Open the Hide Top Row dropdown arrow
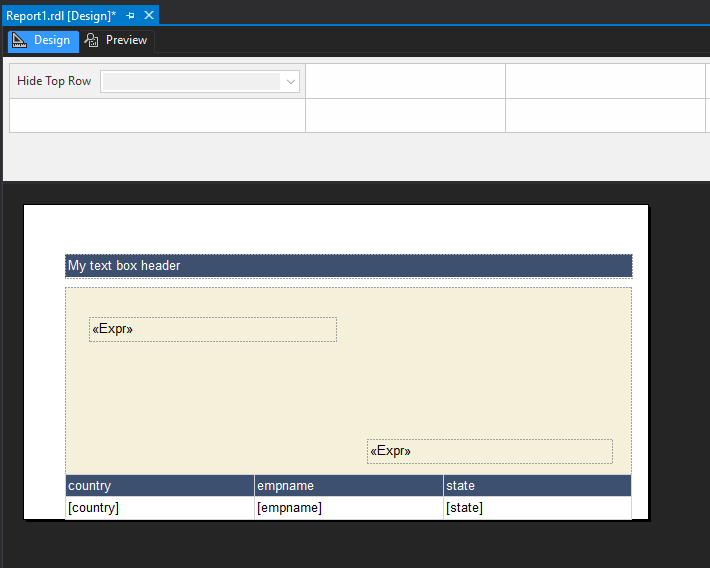 click(291, 82)
